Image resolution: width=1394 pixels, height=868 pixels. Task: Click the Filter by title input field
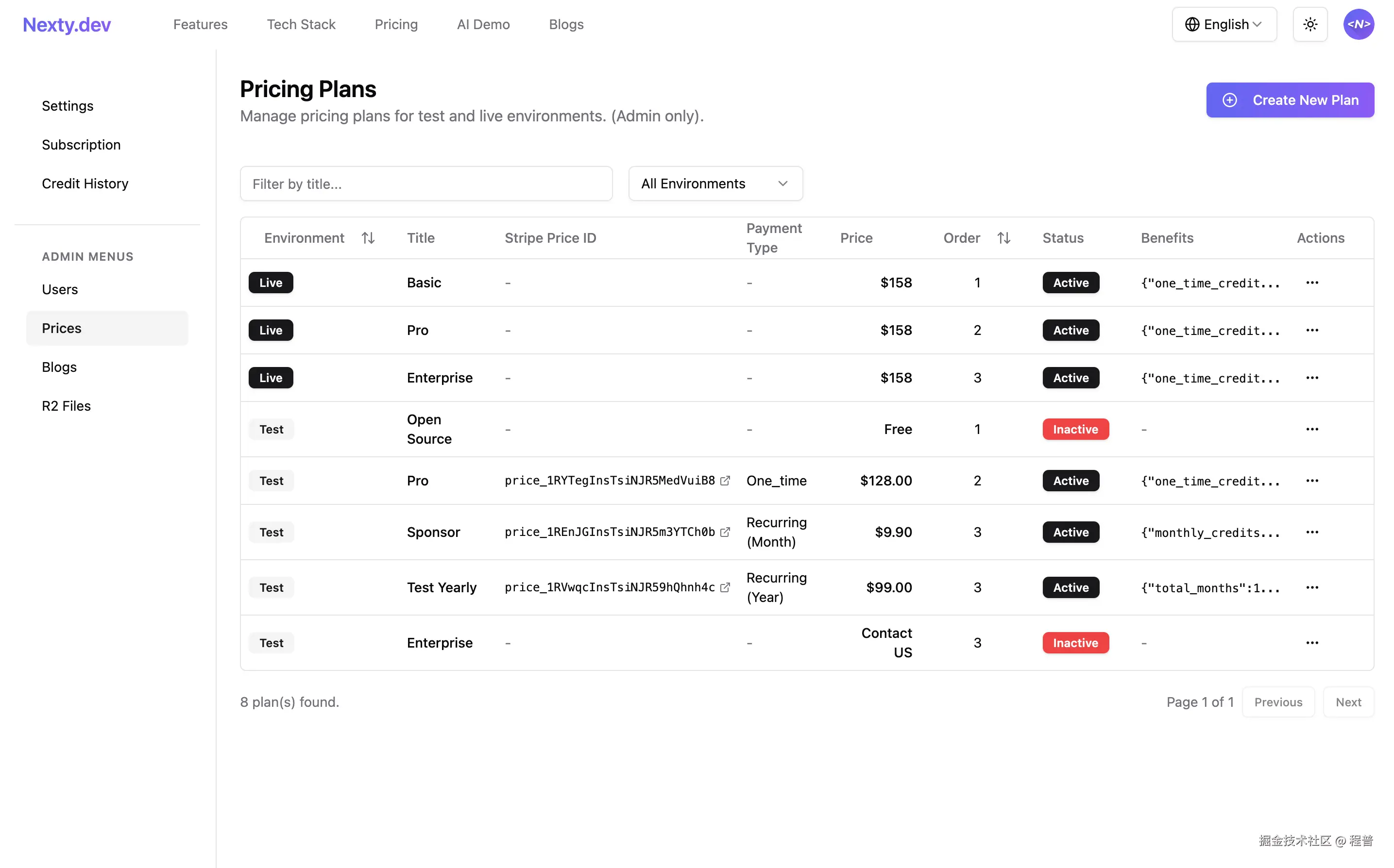[426, 183]
